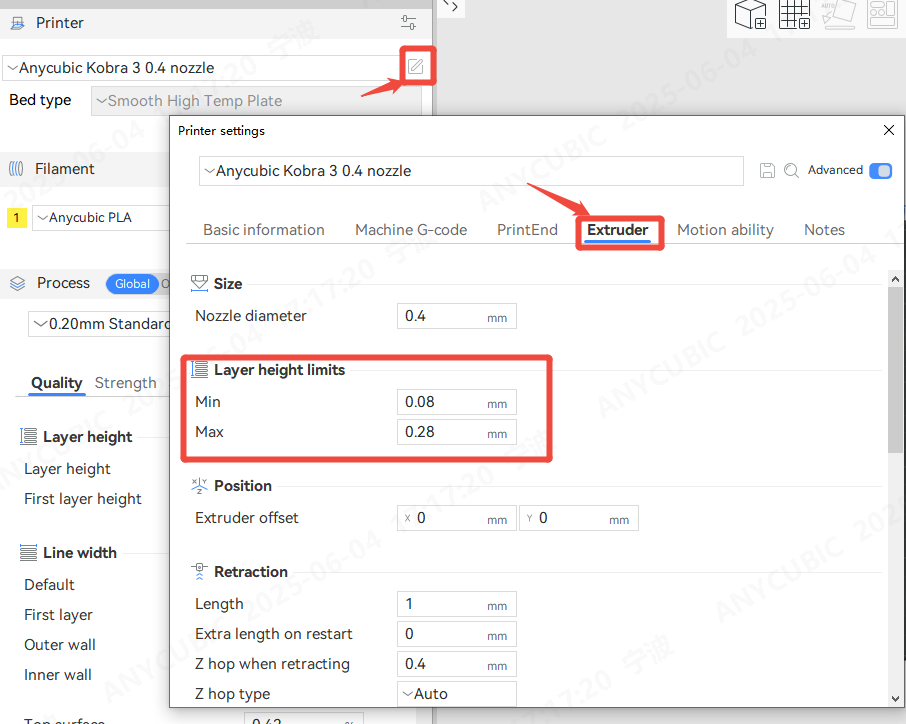The width and height of the screenshot is (906, 724).
Task: Open the 0.20mm Standard process dropdown
Action: pos(99,324)
